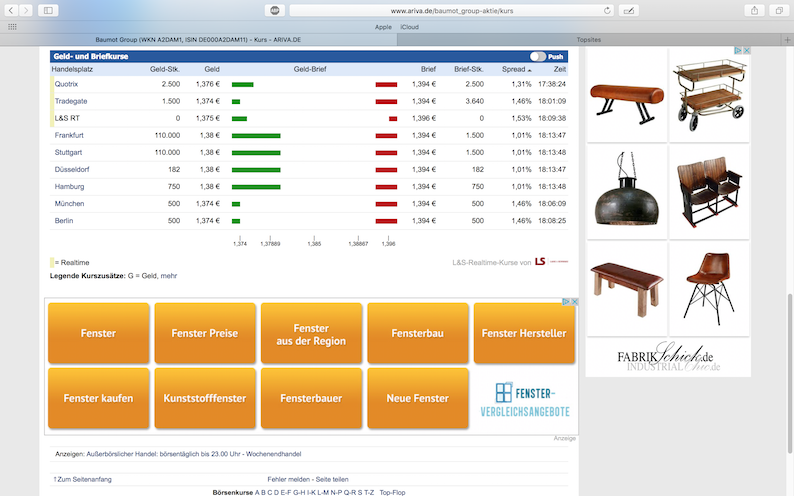Add a new tab with plus button
The height and width of the screenshot is (496, 794).
pyautogui.click(x=787, y=39)
